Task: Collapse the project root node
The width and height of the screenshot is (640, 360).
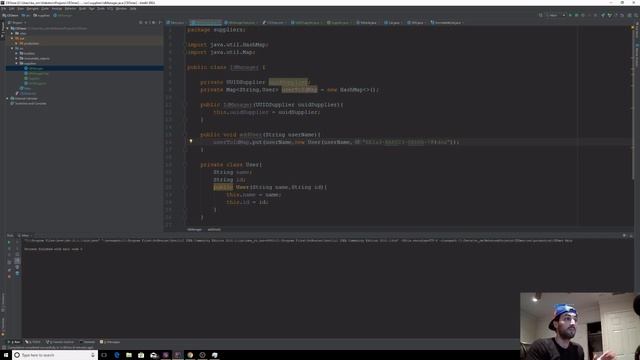Action: click(x=7, y=28)
